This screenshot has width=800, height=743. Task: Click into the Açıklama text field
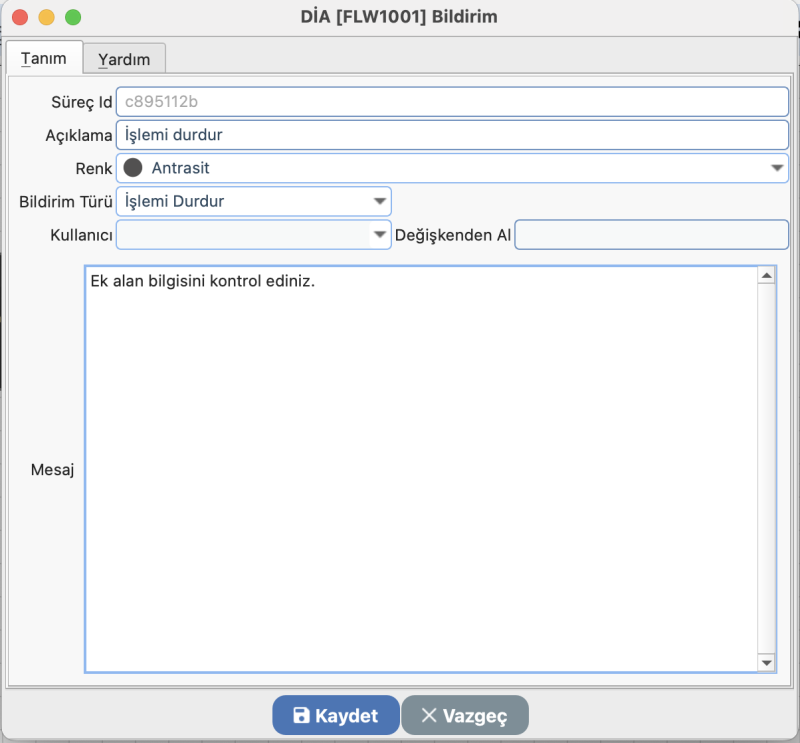click(x=452, y=135)
